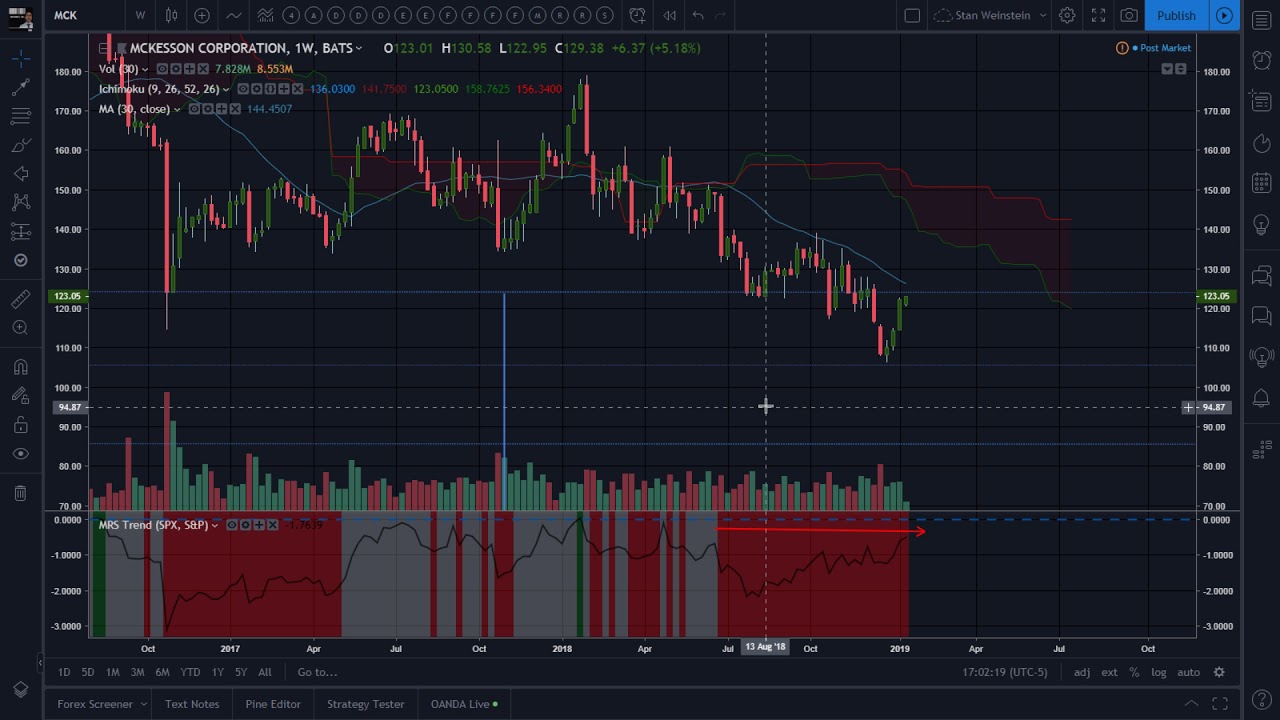Expand the Vol (30) indicator menu chevron
1280x720 pixels.
click(x=145, y=69)
